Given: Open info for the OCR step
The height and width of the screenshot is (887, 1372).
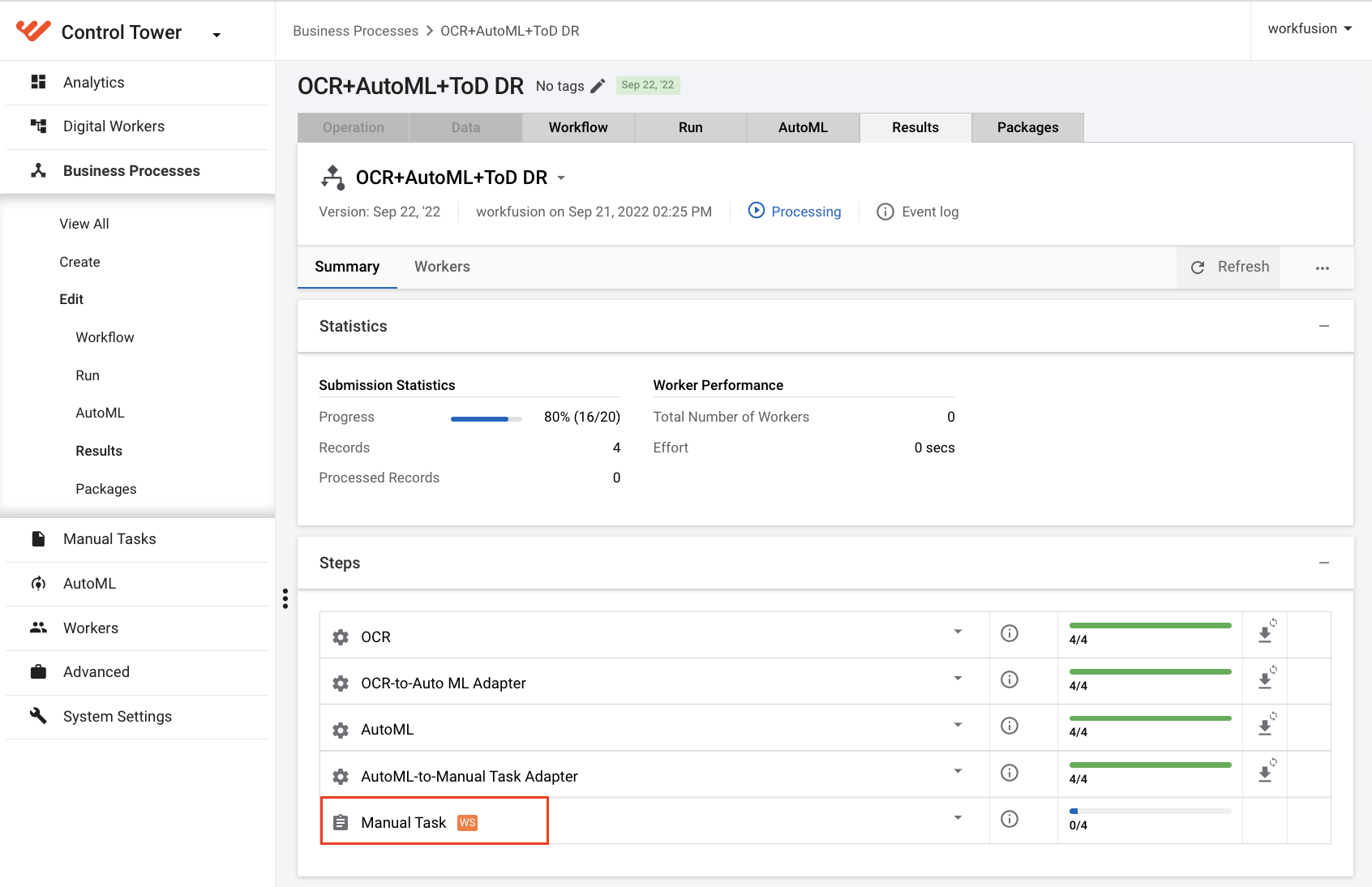Looking at the screenshot, I should 1010,633.
